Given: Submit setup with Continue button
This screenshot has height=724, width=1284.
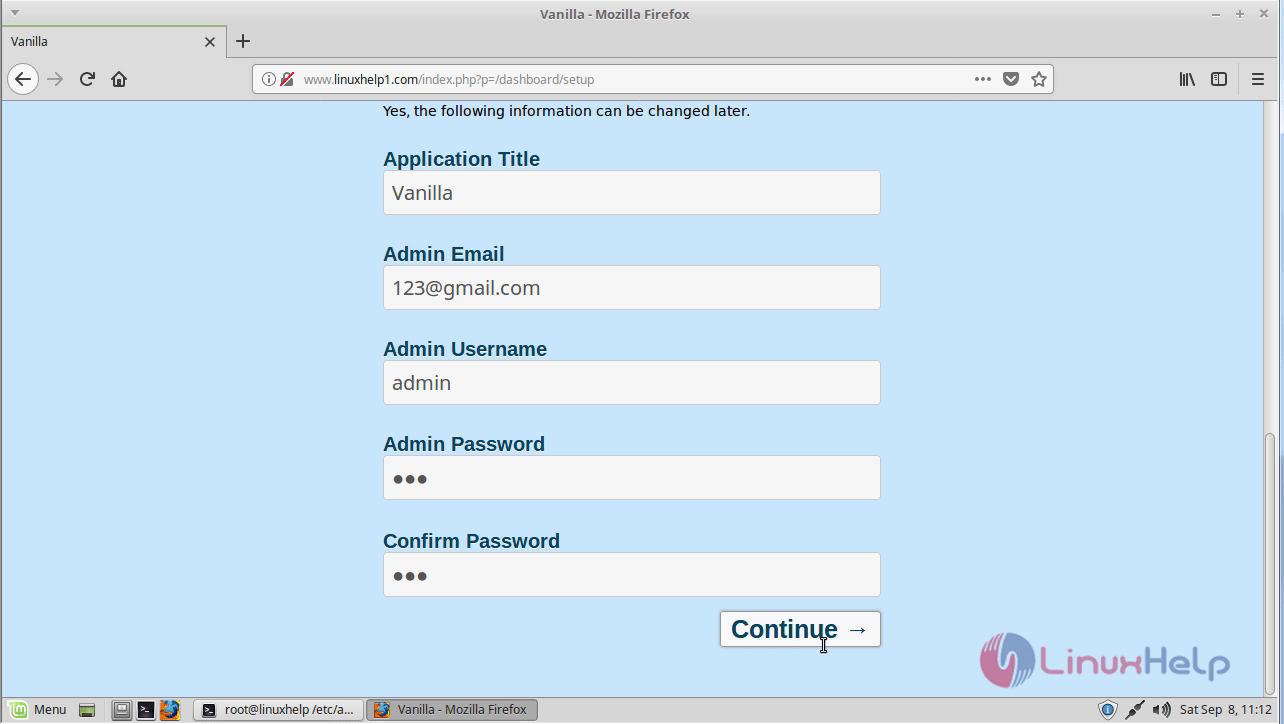Looking at the screenshot, I should coord(800,629).
